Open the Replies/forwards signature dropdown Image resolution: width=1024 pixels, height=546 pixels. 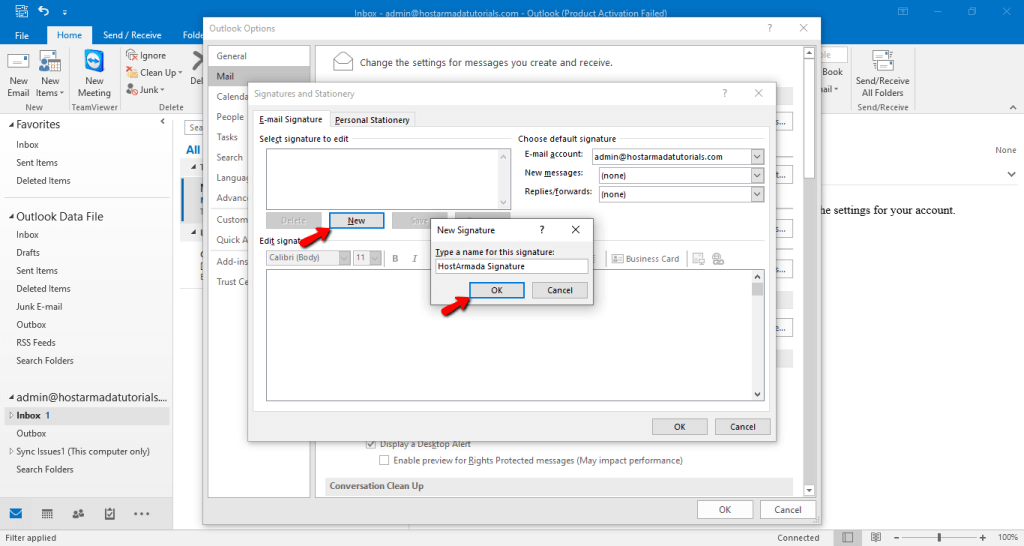coord(757,193)
